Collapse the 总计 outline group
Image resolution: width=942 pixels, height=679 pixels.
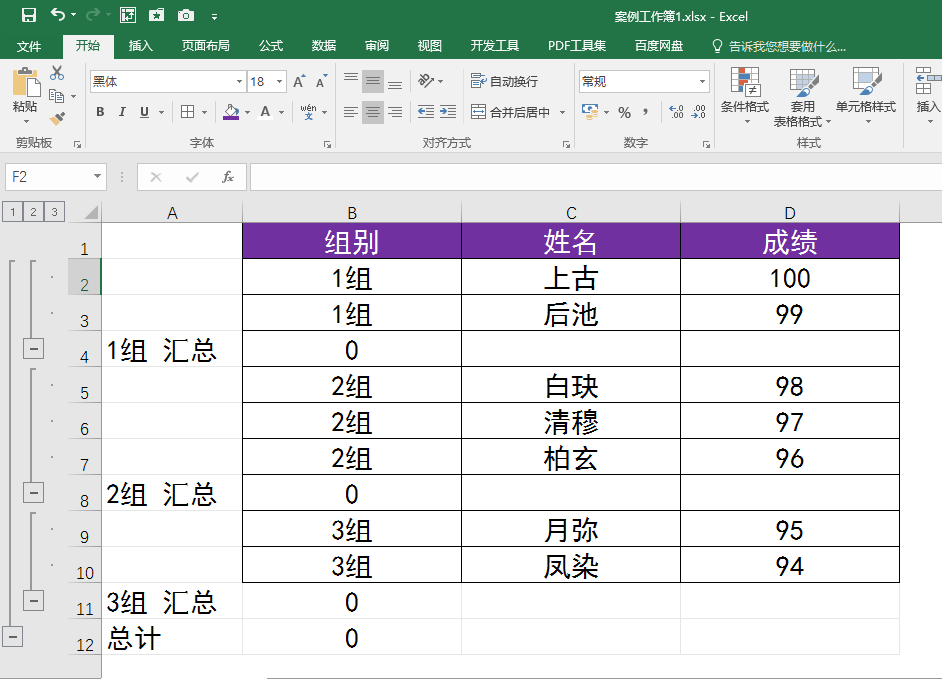tap(13, 636)
